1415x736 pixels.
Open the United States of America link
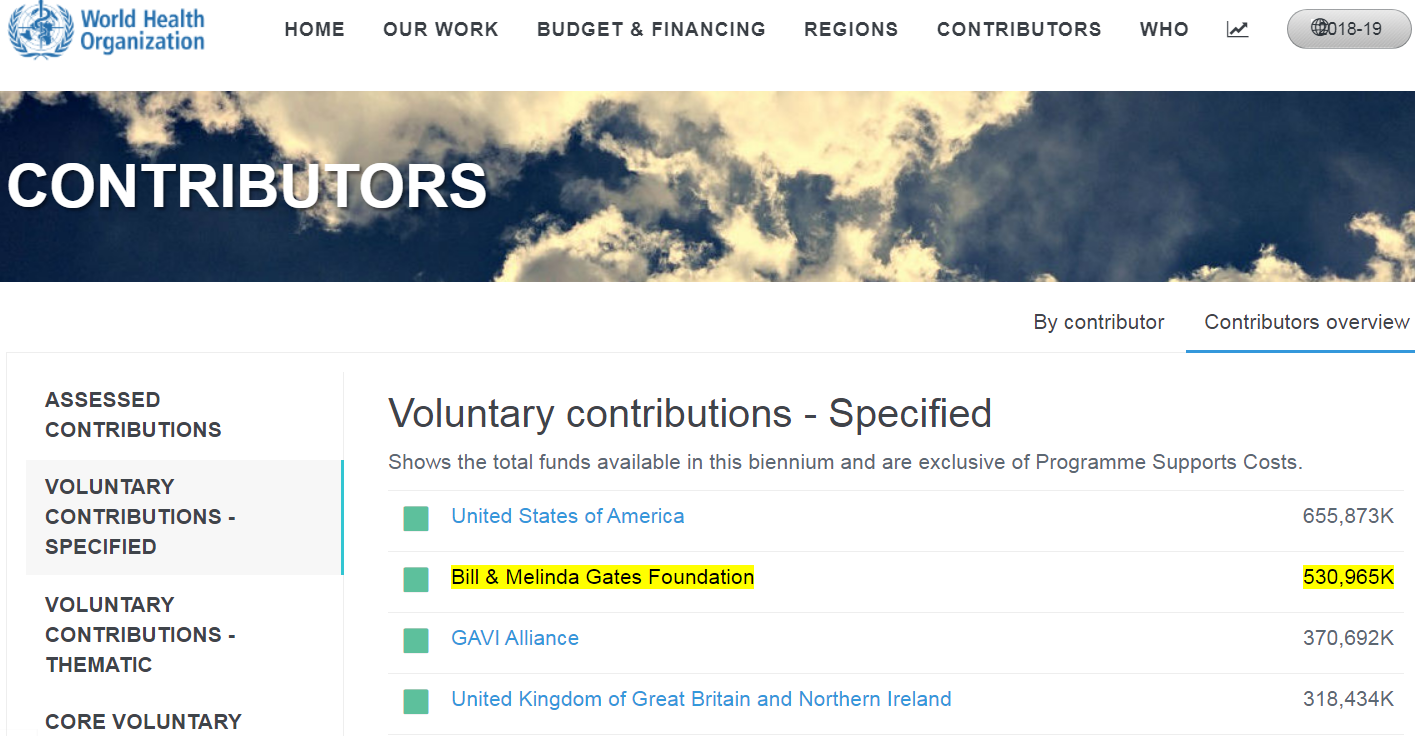click(568, 516)
